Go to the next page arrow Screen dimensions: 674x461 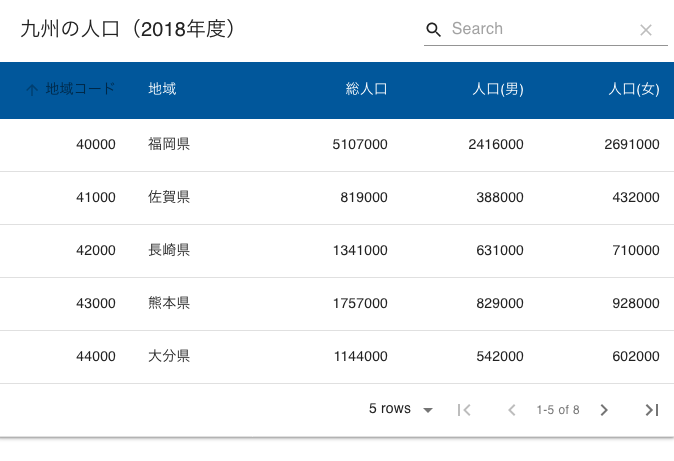coord(604,410)
